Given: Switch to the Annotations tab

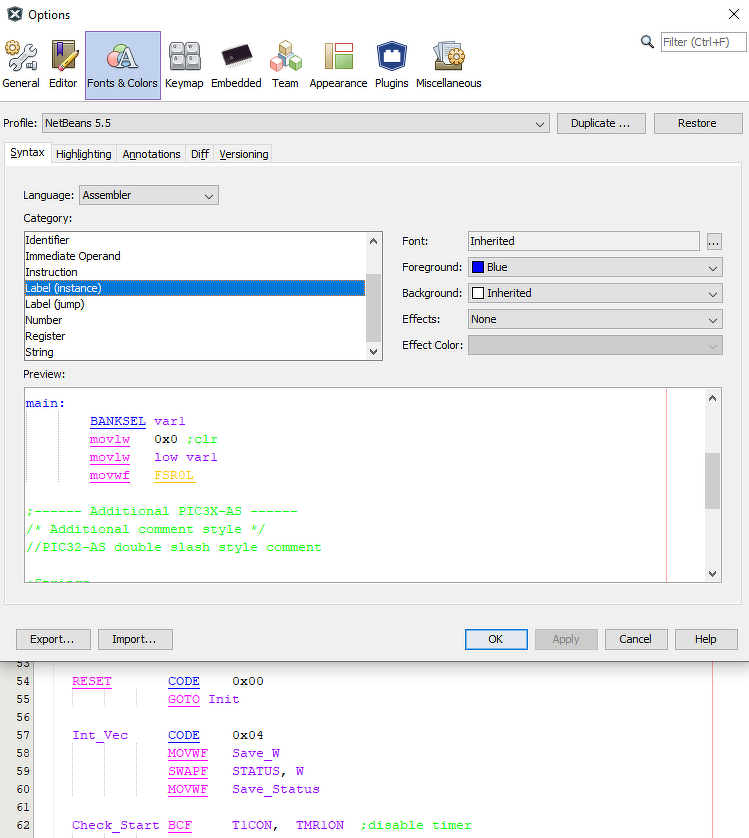Looking at the screenshot, I should (151, 154).
